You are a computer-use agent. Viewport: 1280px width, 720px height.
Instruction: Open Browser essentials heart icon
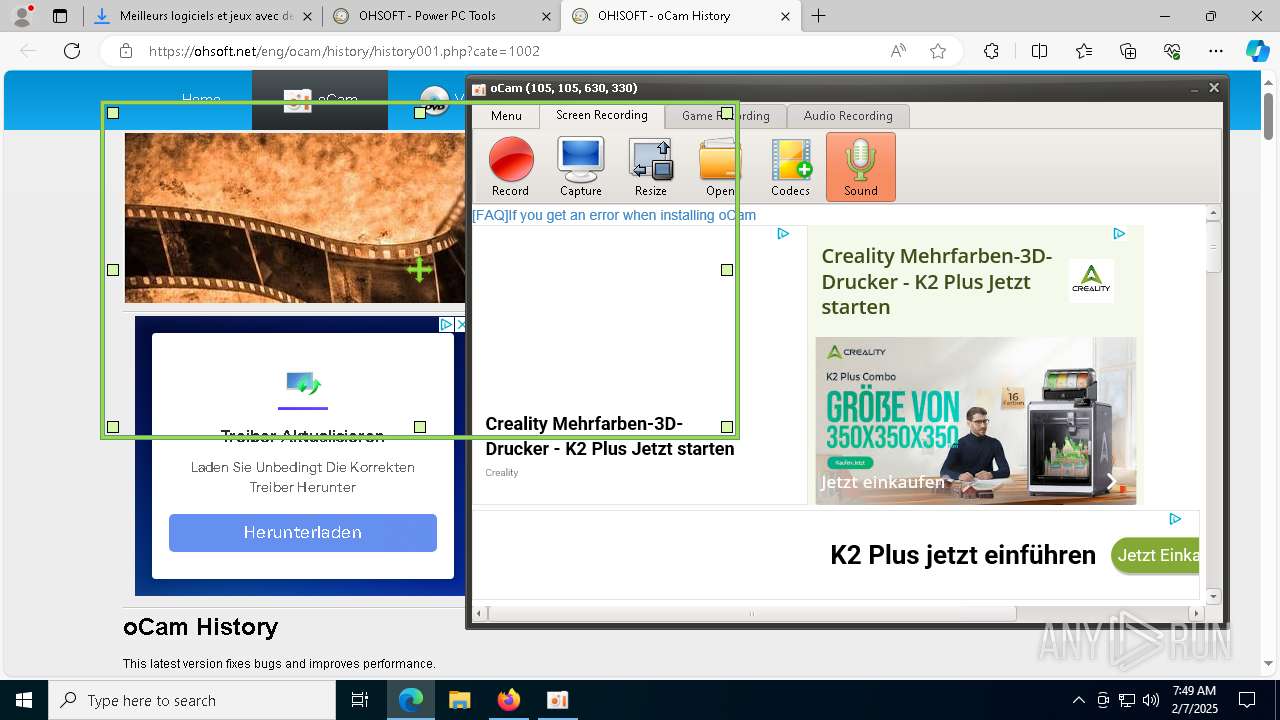1172,51
